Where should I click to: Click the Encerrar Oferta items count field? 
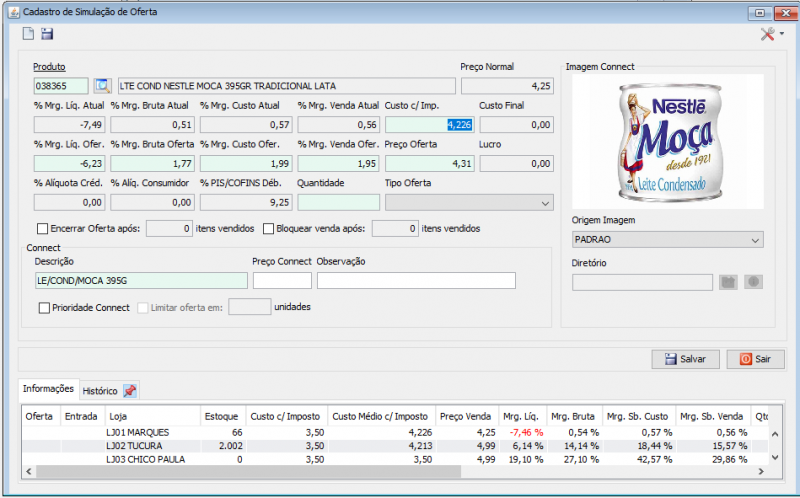(169, 229)
